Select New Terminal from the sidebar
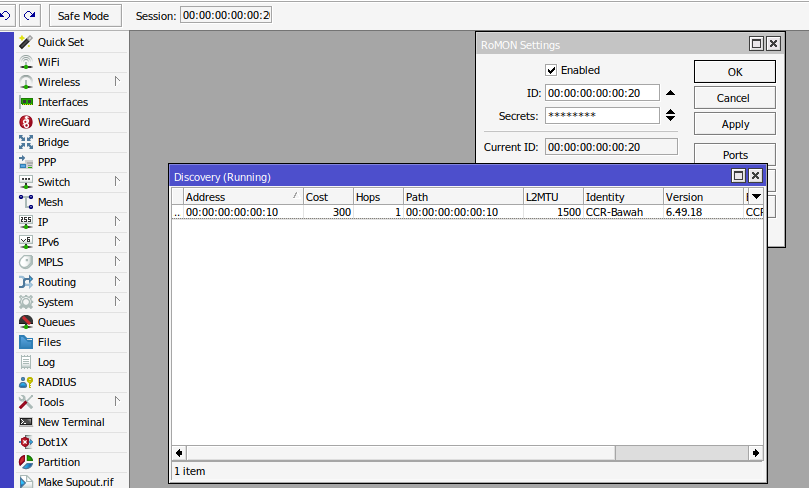 (x=70, y=422)
